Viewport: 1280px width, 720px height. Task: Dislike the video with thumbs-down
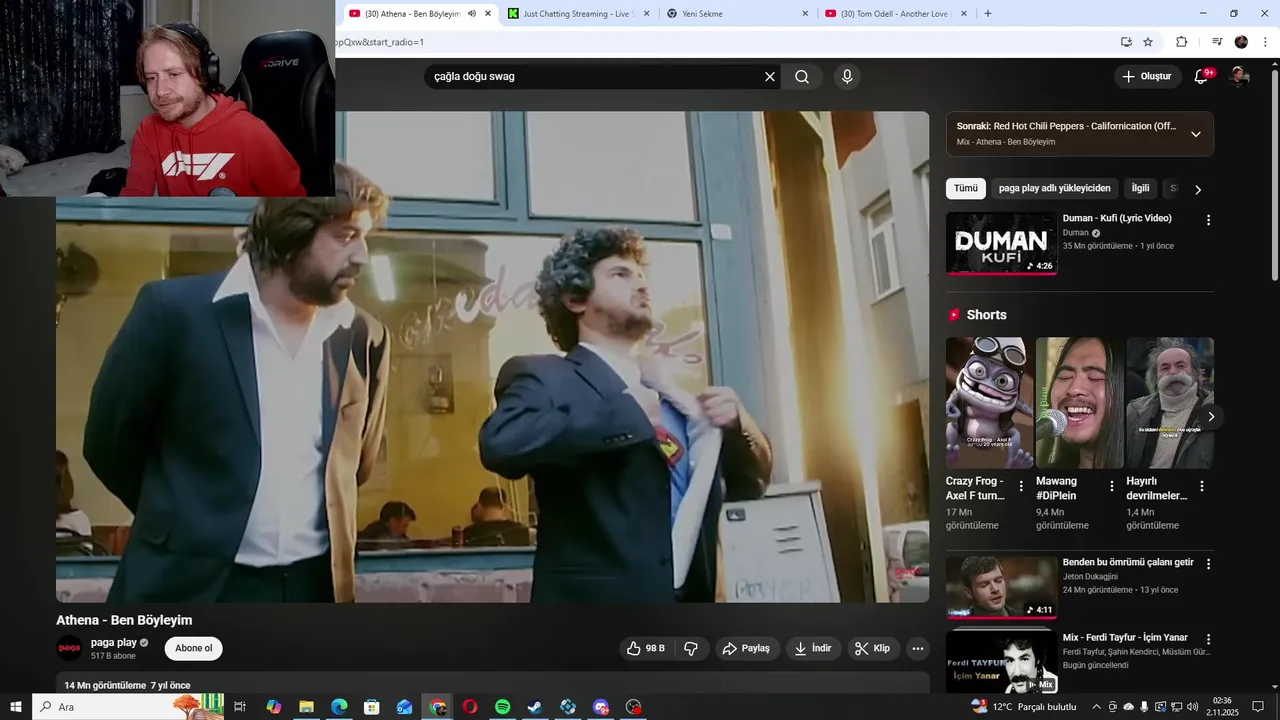[691, 648]
